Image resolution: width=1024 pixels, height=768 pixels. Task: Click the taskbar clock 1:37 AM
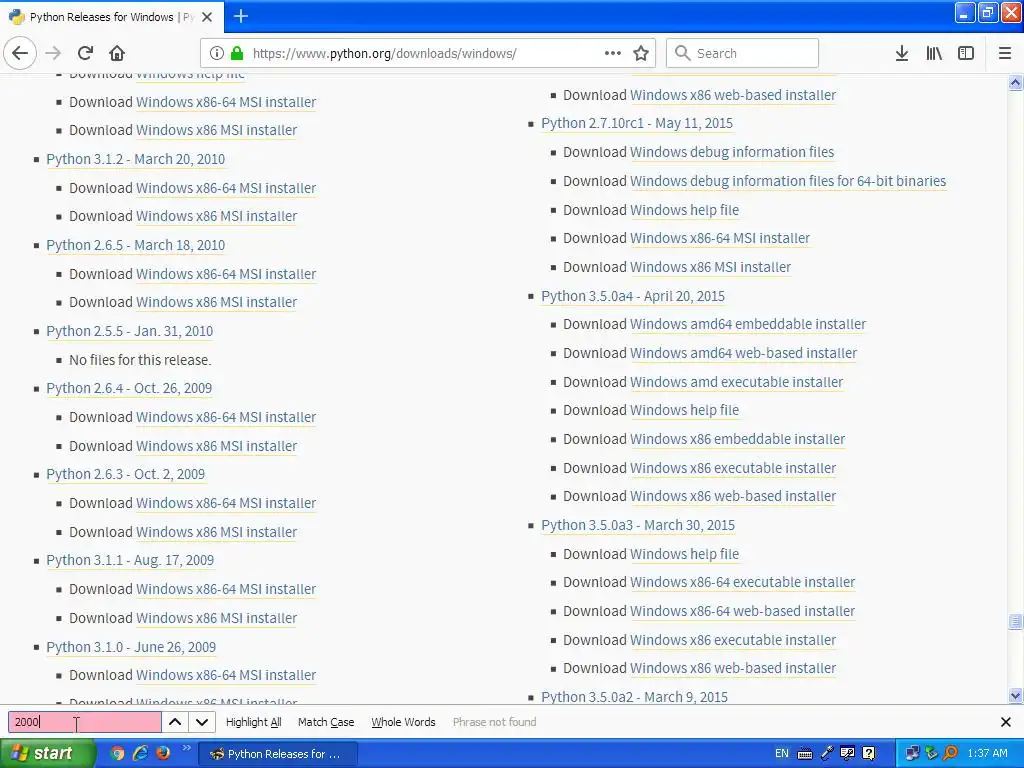(x=987, y=754)
